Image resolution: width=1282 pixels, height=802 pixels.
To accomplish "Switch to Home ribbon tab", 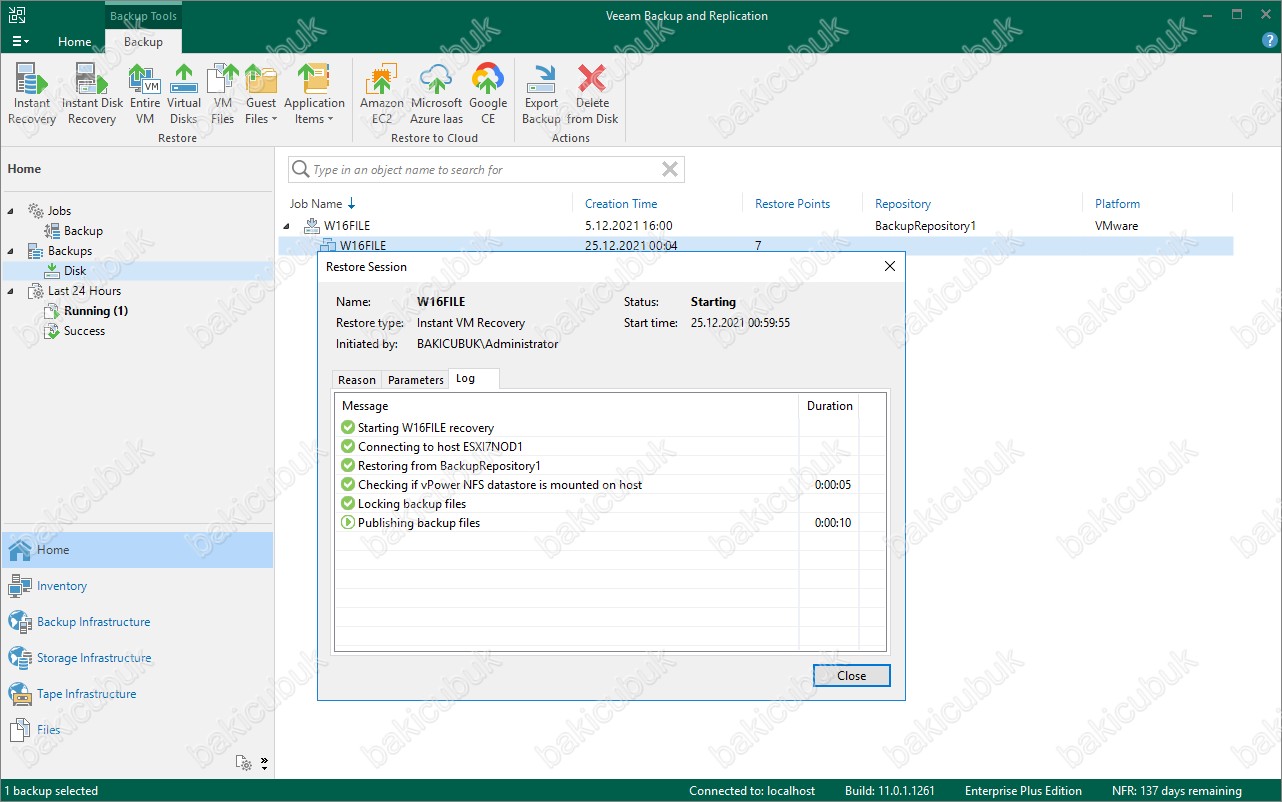I will [x=74, y=42].
